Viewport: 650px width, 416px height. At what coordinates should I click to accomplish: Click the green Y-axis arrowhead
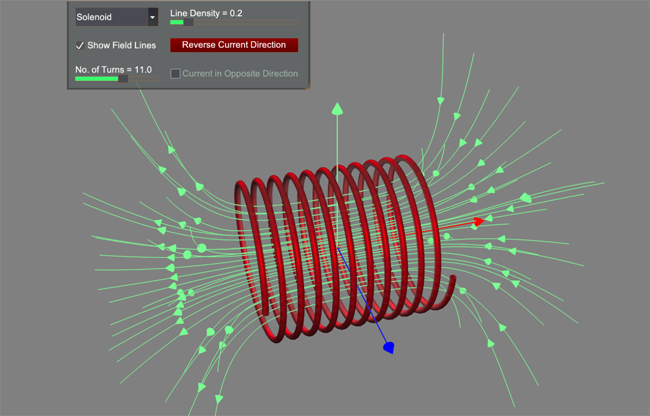(x=338, y=108)
